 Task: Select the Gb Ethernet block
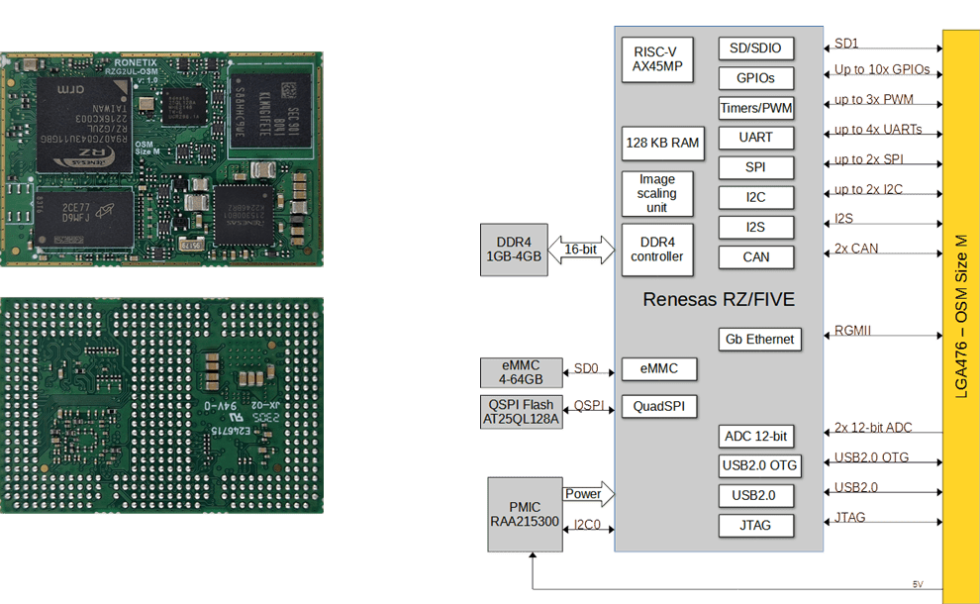(759, 340)
